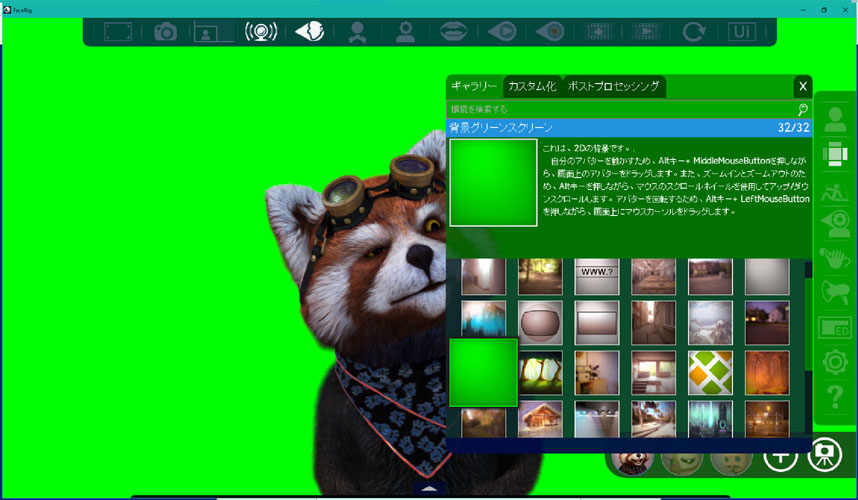Click the gallery search text field
Viewport: 858px width, 500px height.
621,109
